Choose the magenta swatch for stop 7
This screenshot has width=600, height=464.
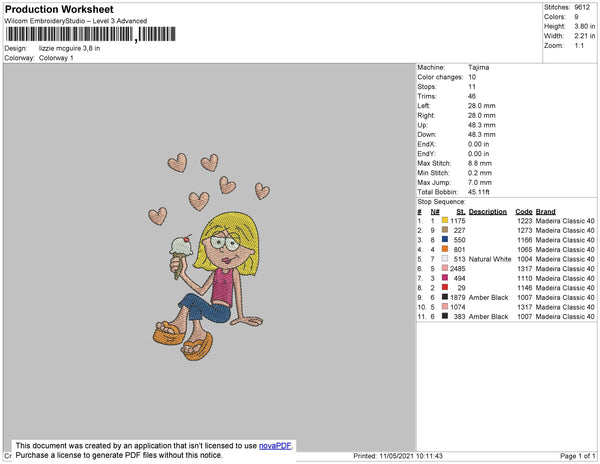coord(445,277)
